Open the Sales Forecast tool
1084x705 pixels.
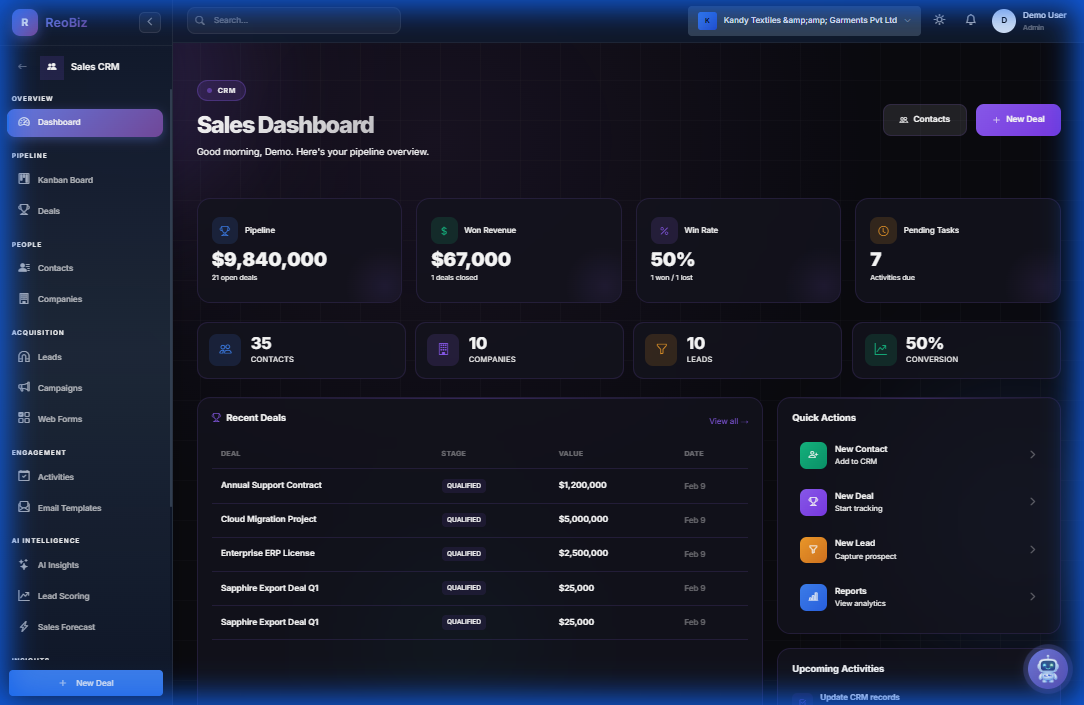[x=65, y=626]
